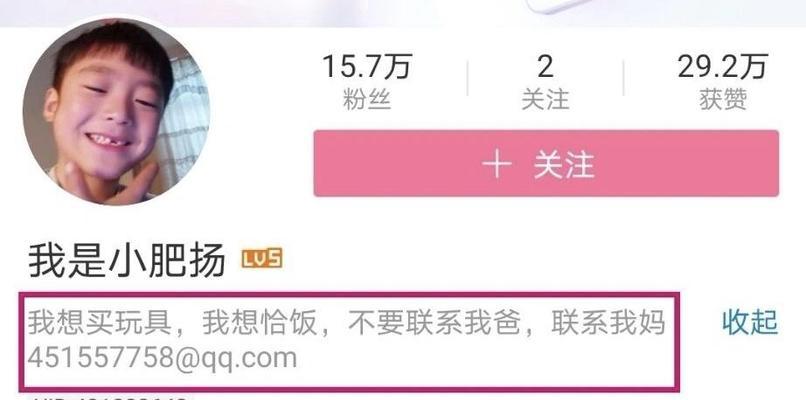
Task: Tap the divider between 粉丝 and 关注
Action: point(467,78)
